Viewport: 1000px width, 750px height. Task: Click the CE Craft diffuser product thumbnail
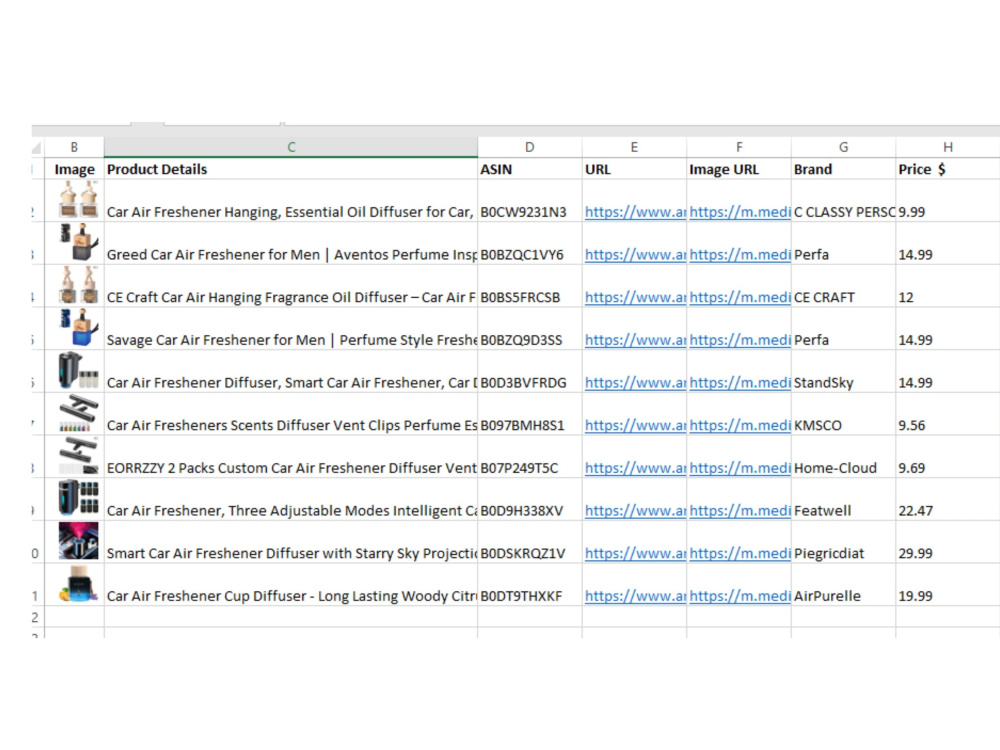[x=78, y=285]
